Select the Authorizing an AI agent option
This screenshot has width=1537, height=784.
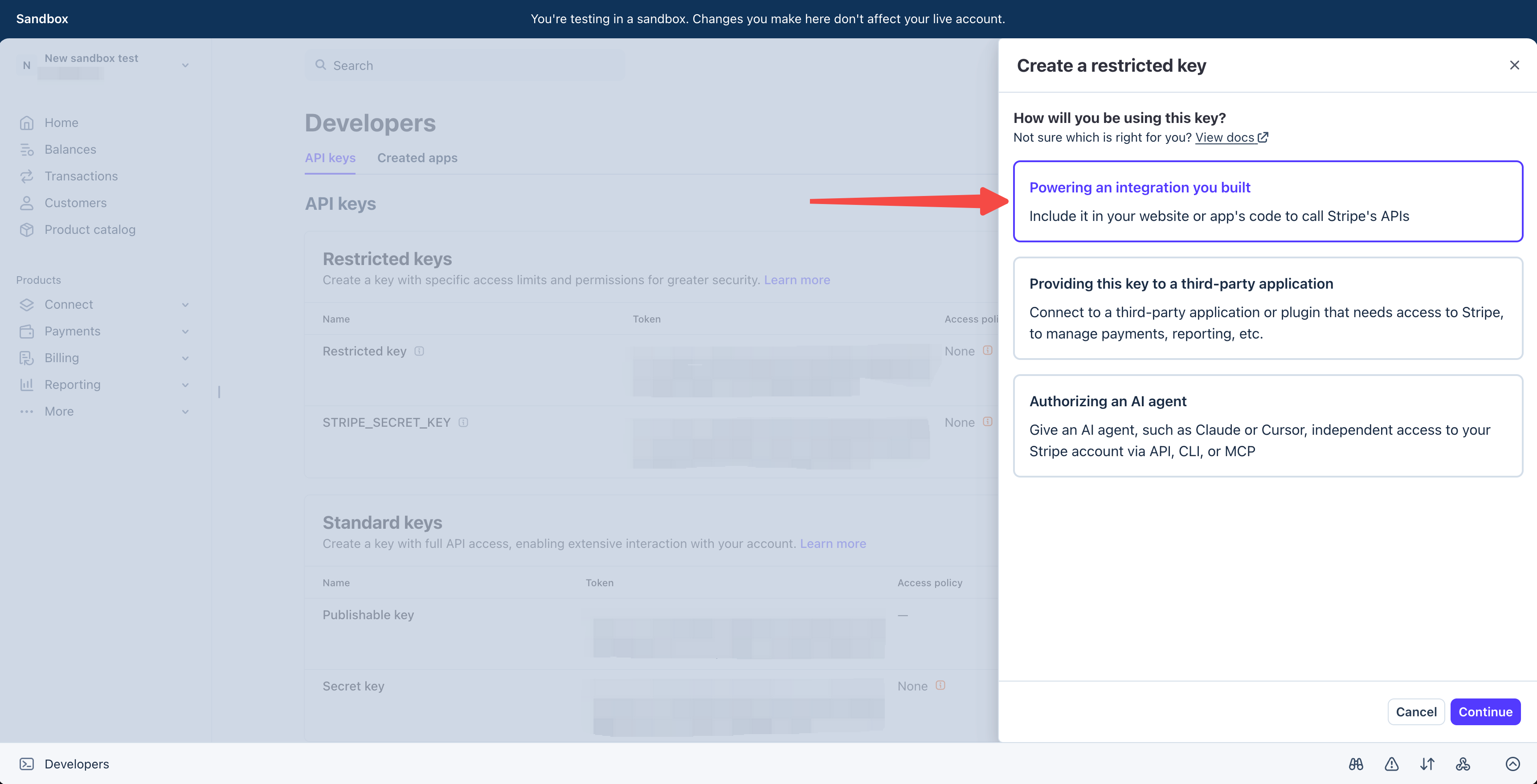[1268, 425]
